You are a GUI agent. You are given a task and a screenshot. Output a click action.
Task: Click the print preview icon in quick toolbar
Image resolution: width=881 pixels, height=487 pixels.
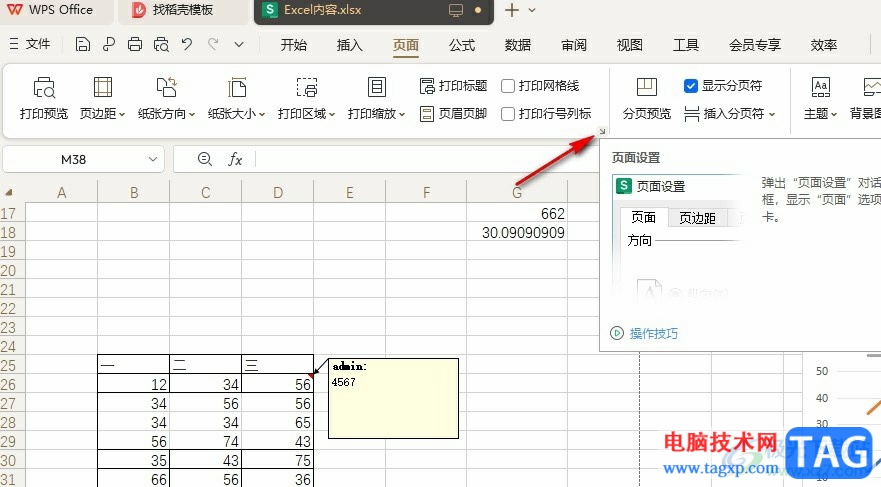[161, 44]
